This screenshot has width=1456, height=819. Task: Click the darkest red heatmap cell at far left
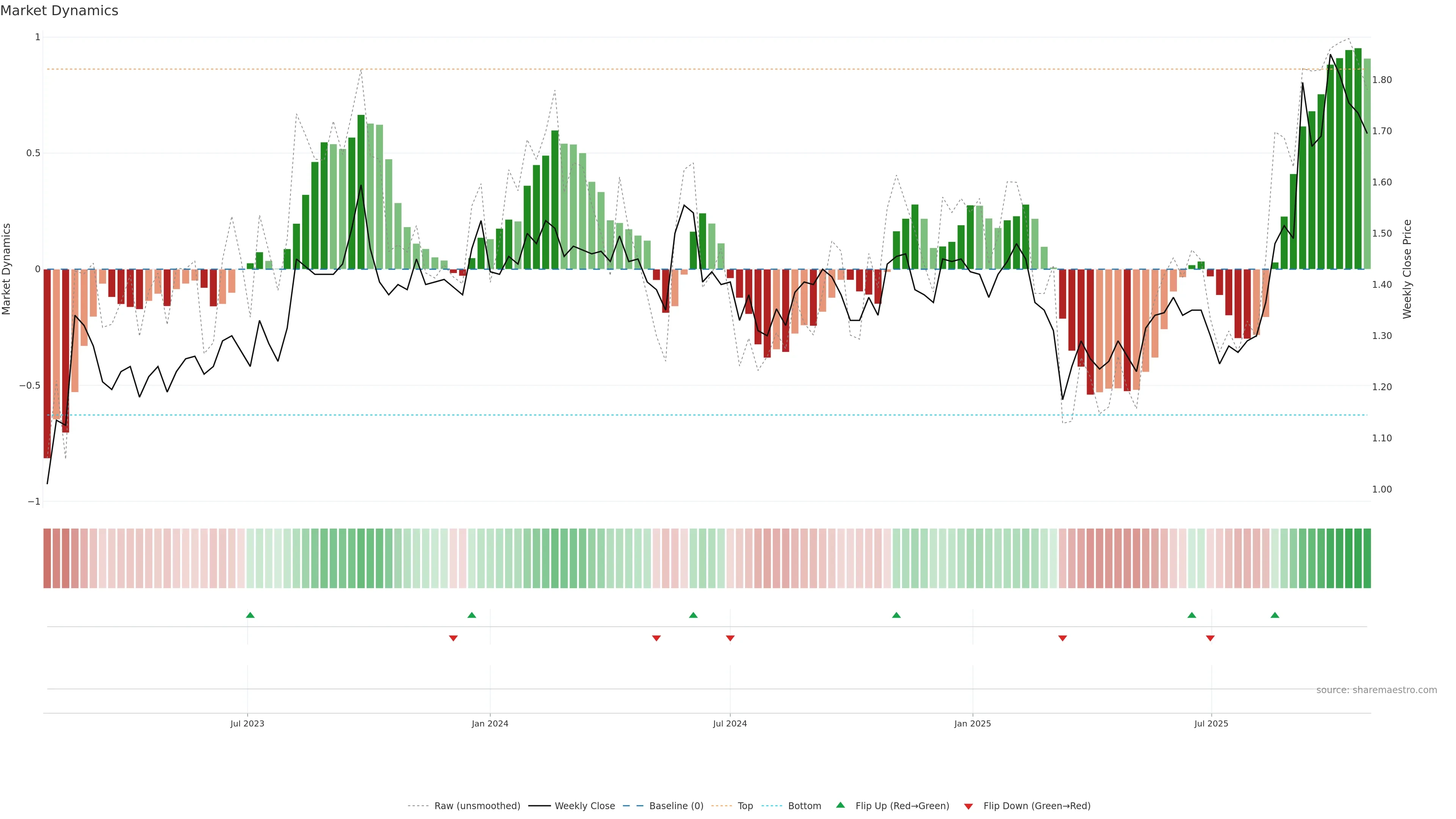(47, 559)
